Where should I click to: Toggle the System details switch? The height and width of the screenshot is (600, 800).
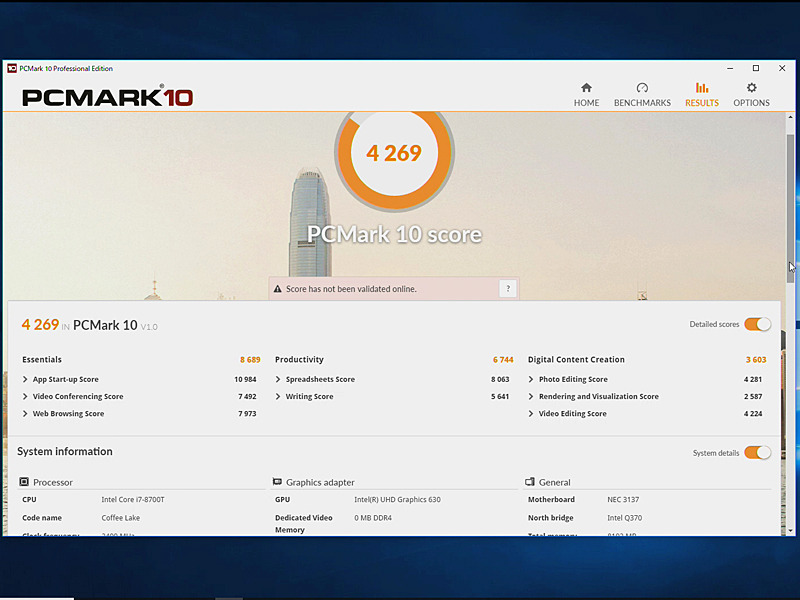[x=757, y=452]
